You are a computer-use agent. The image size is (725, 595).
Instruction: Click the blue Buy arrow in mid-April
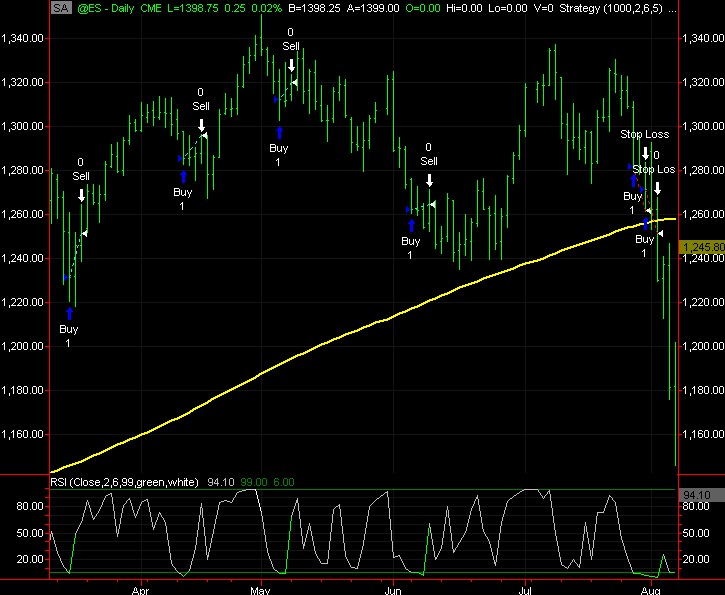click(x=184, y=176)
